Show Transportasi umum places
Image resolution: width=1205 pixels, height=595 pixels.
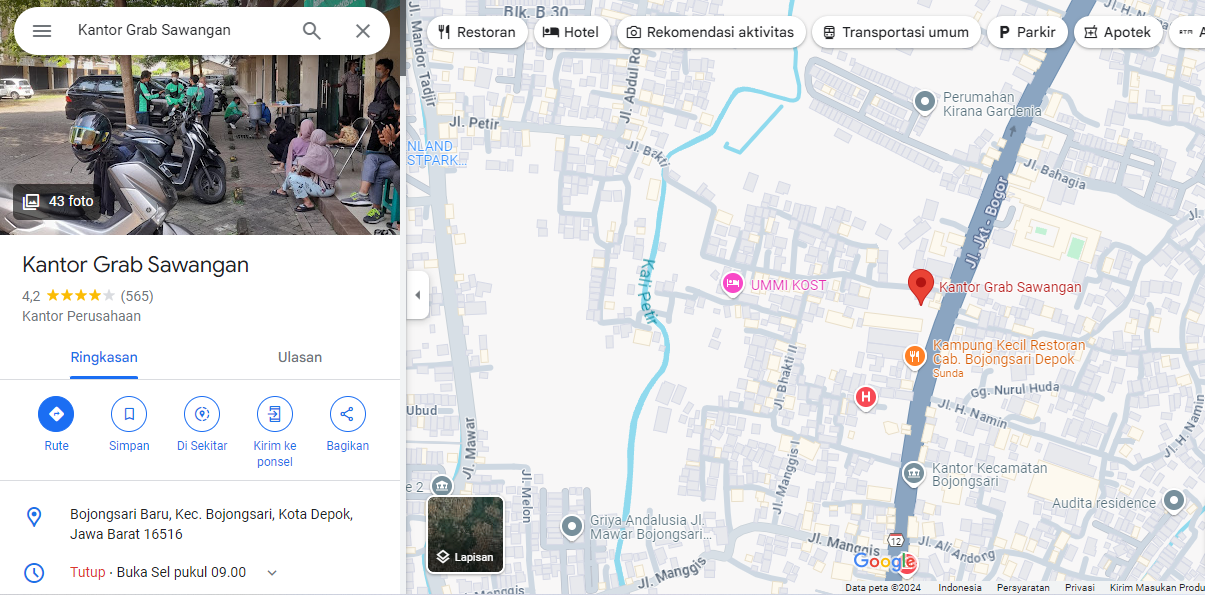point(896,32)
